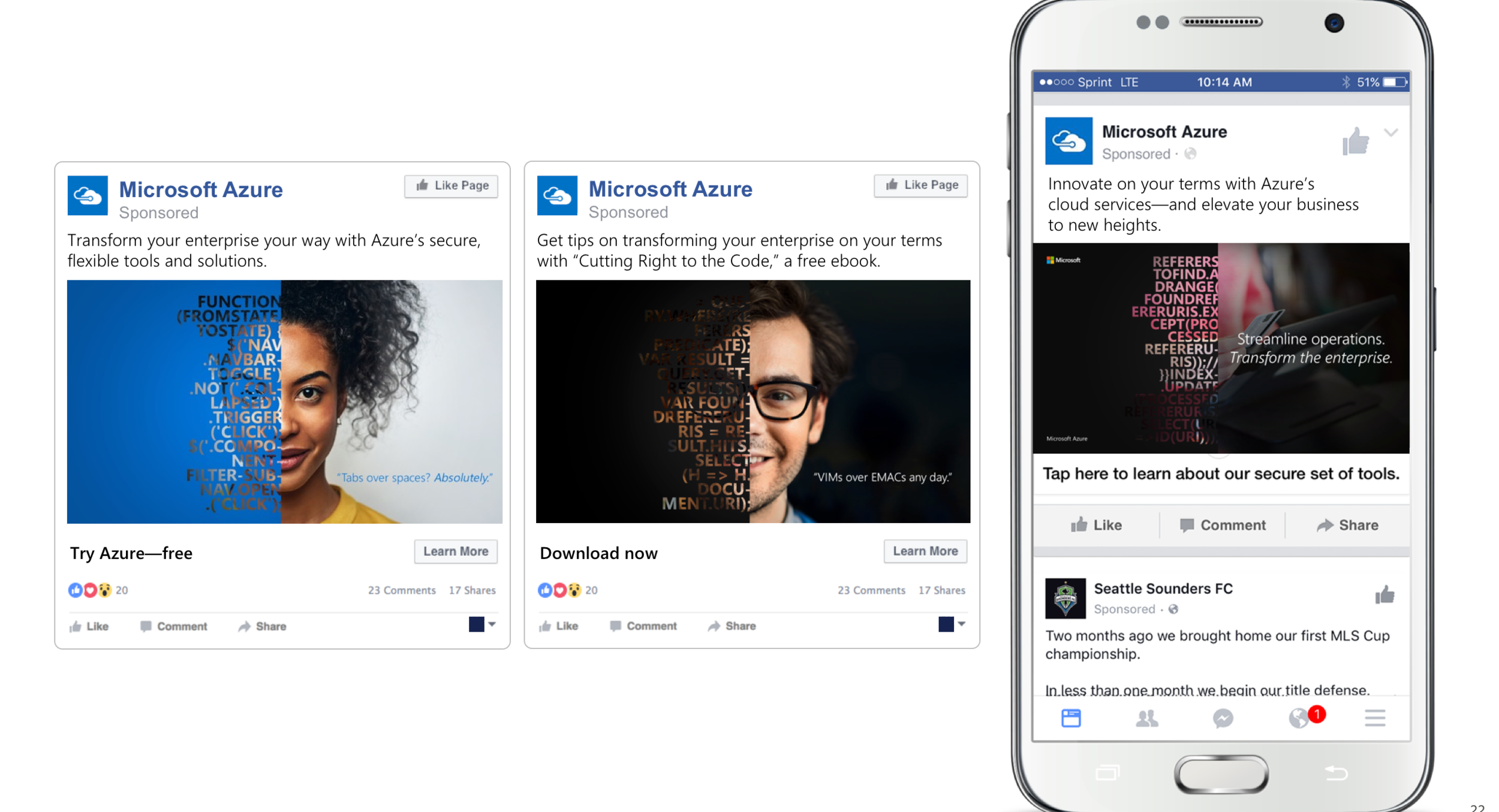Click Like Page on the ebook ad

click(921, 185)
